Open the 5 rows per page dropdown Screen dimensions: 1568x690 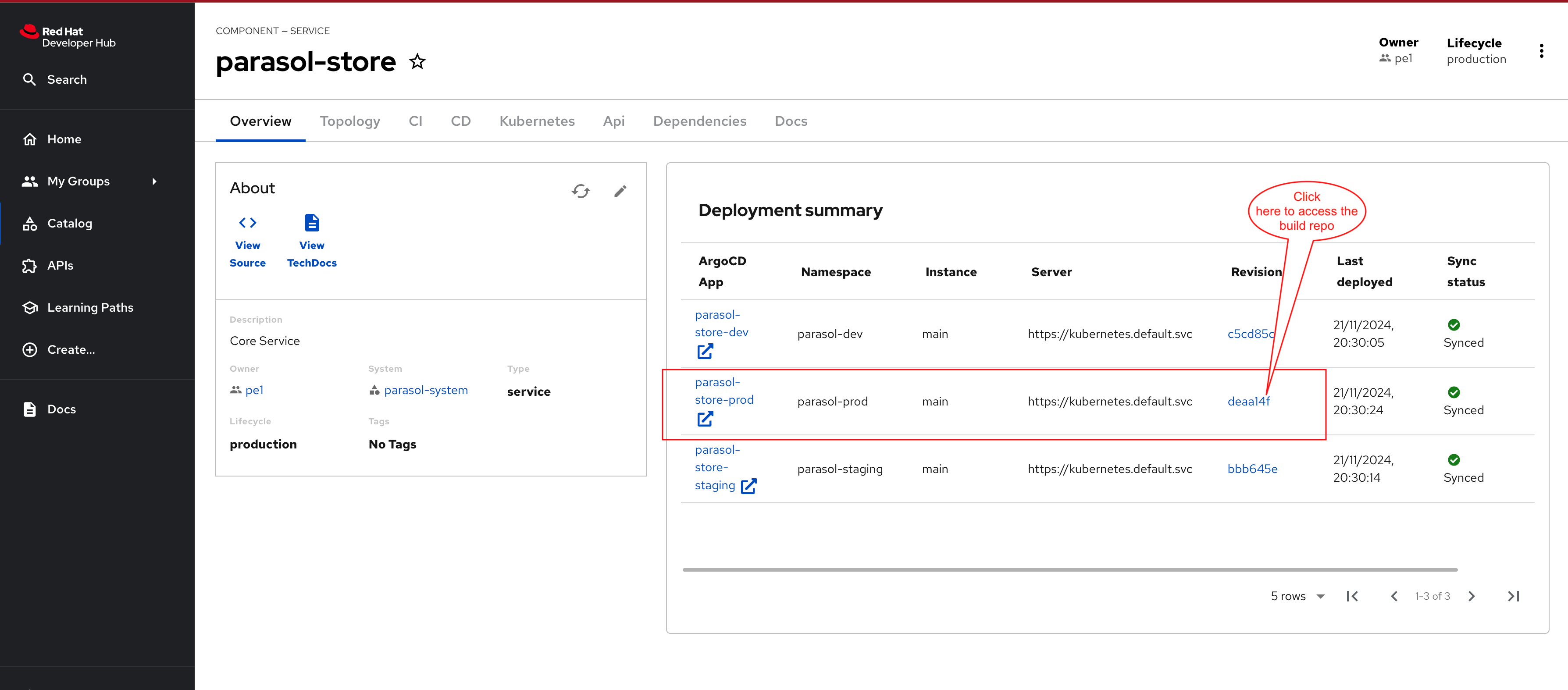1298,596
